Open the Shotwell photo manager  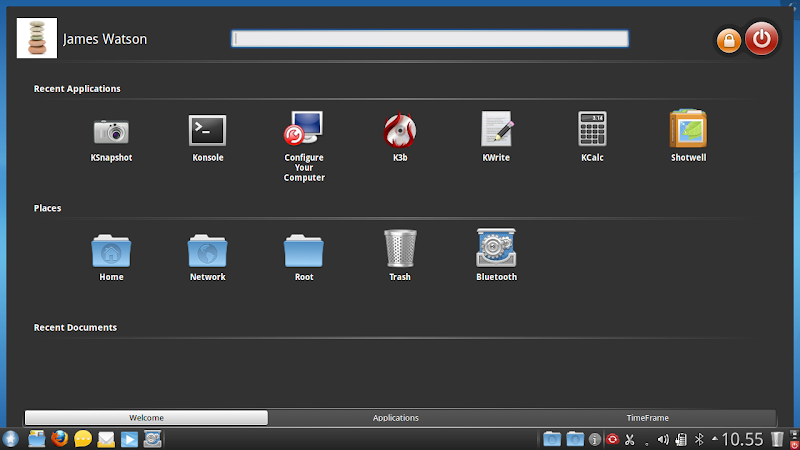pyautogui.click(x=688, y=128)
